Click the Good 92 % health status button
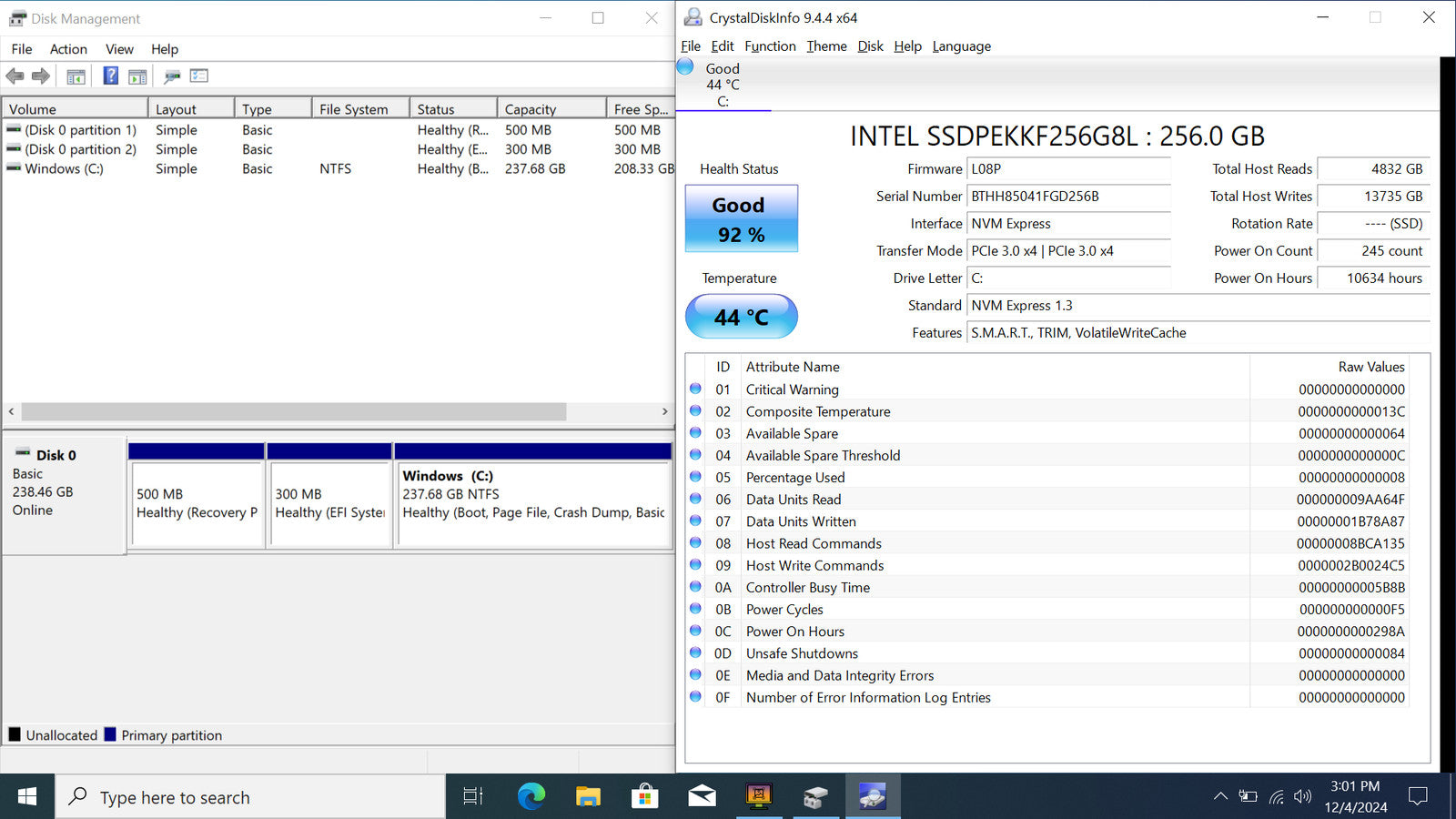 (x=741, y=218)
